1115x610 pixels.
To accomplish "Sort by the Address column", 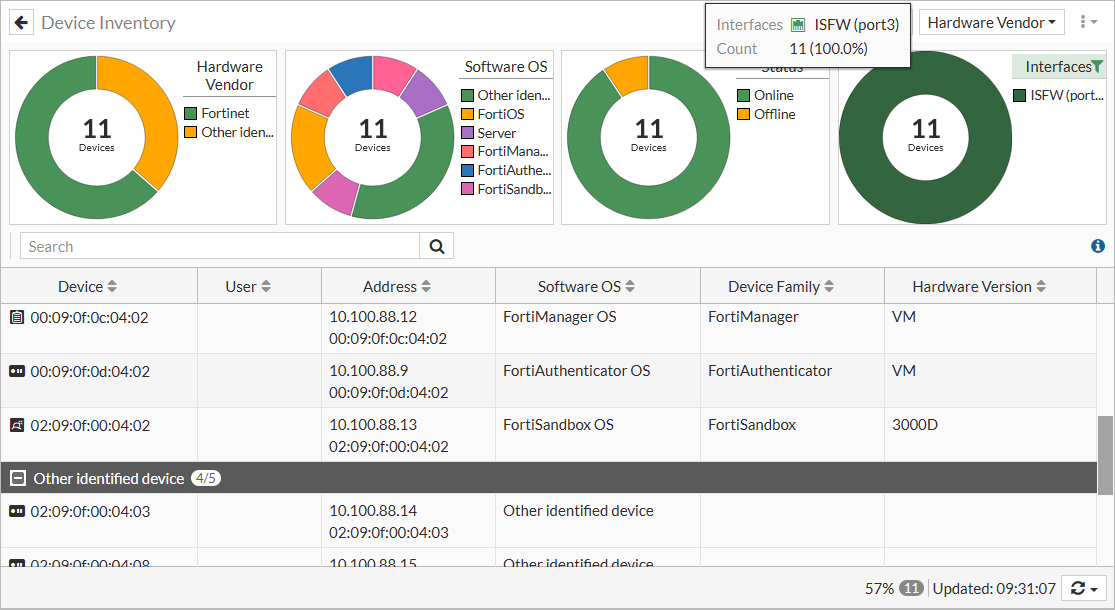I will [397, 286].
